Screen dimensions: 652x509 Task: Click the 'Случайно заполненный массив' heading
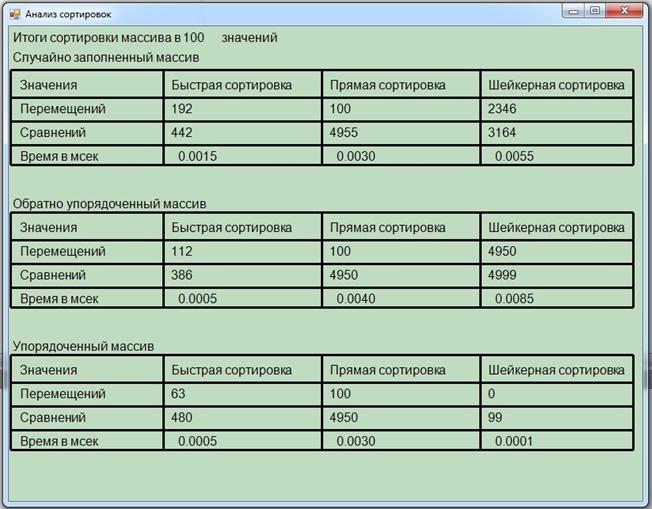106,57
